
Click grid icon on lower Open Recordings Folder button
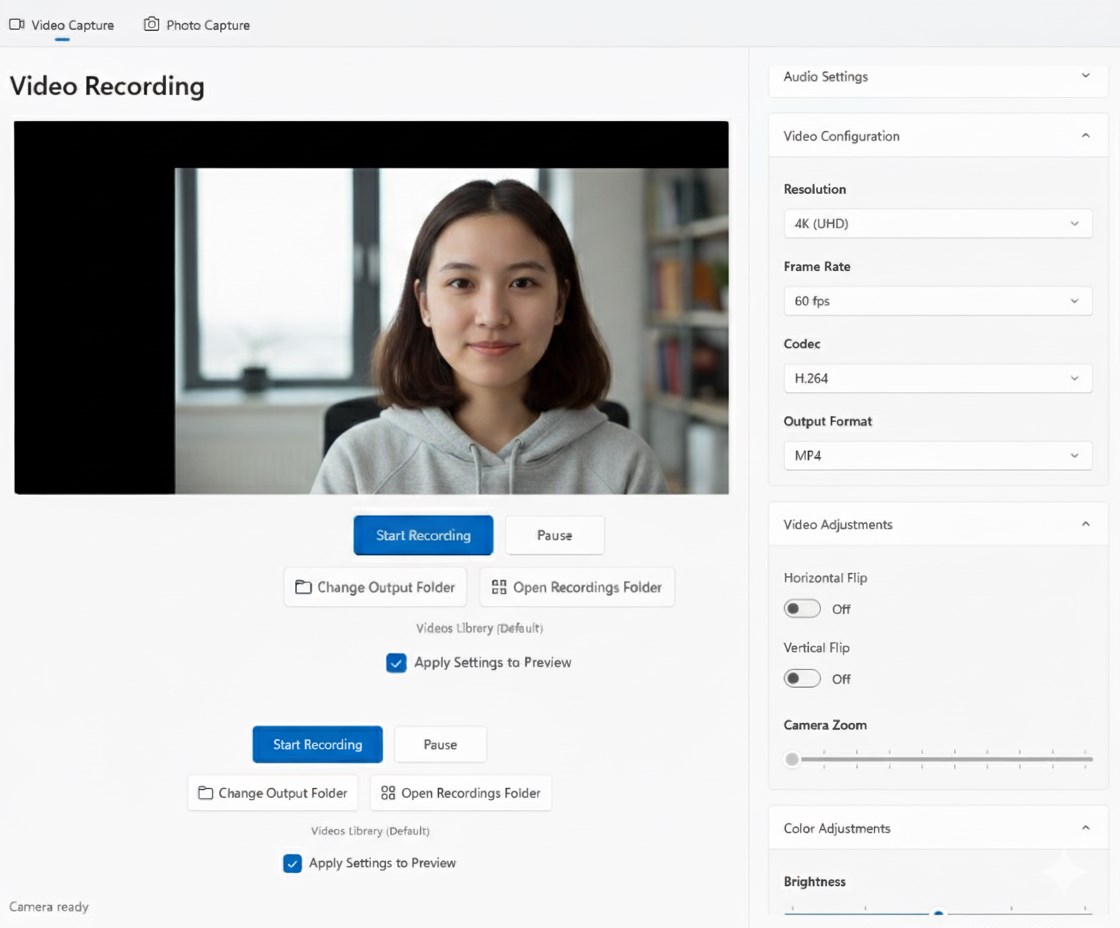point(388,793)
